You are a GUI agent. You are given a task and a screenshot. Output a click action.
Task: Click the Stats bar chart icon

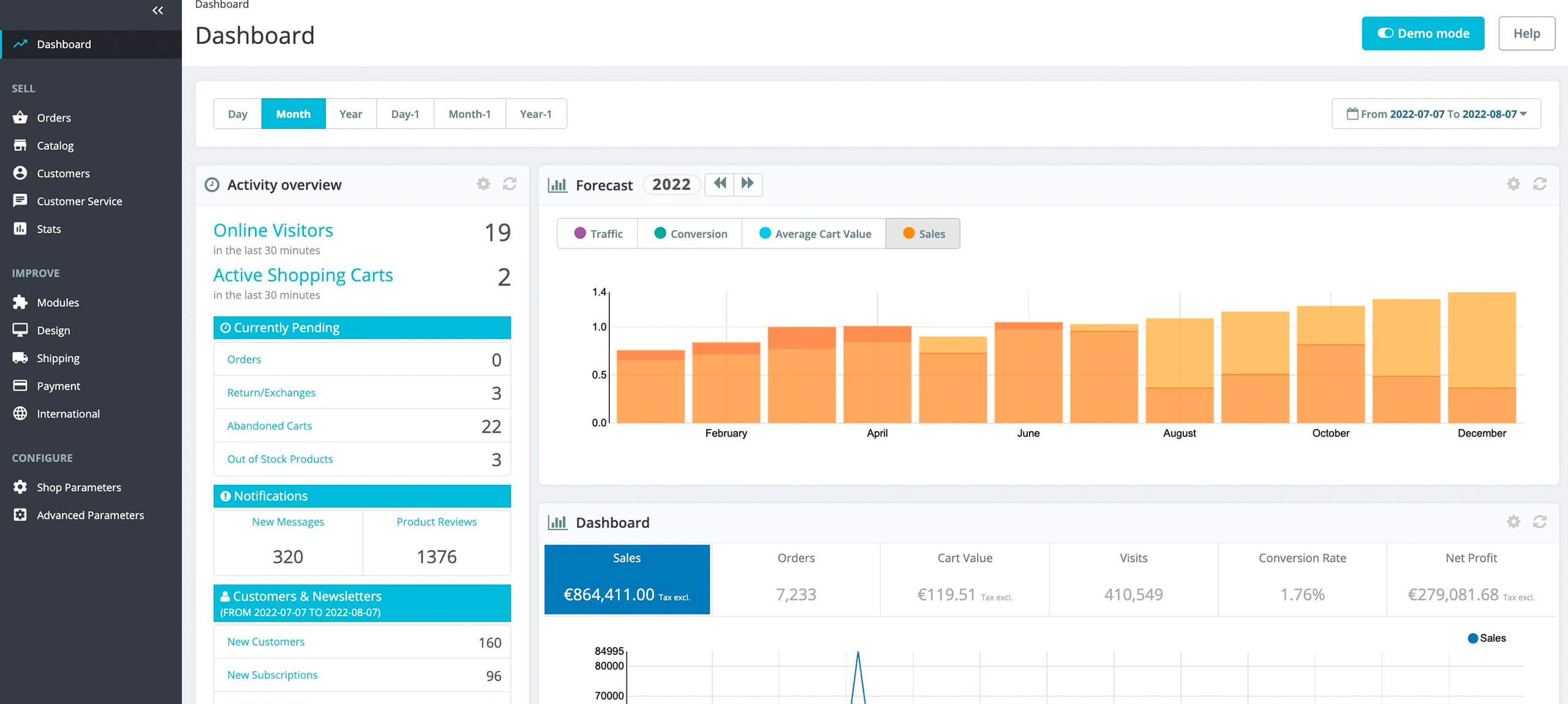coord(20,229)
